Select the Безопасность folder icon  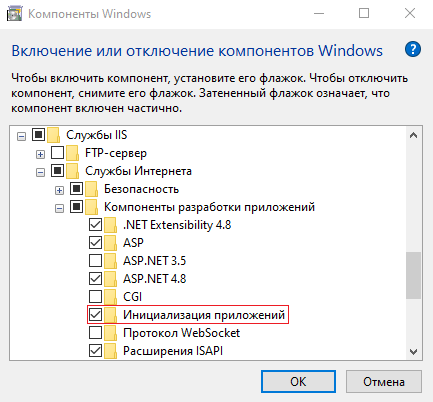pos(91,189)
